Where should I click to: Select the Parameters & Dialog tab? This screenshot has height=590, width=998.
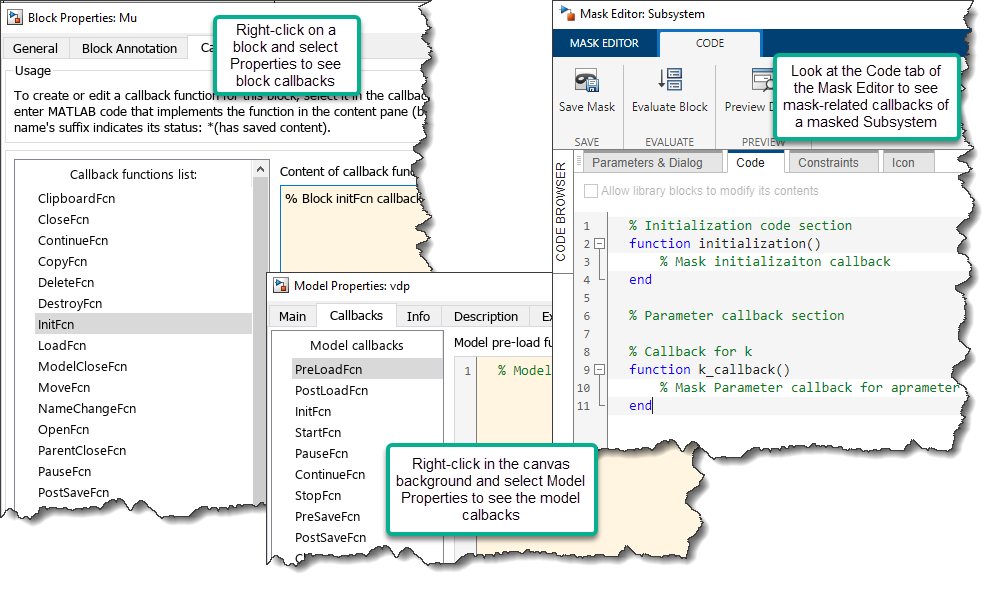coord(647,163)
